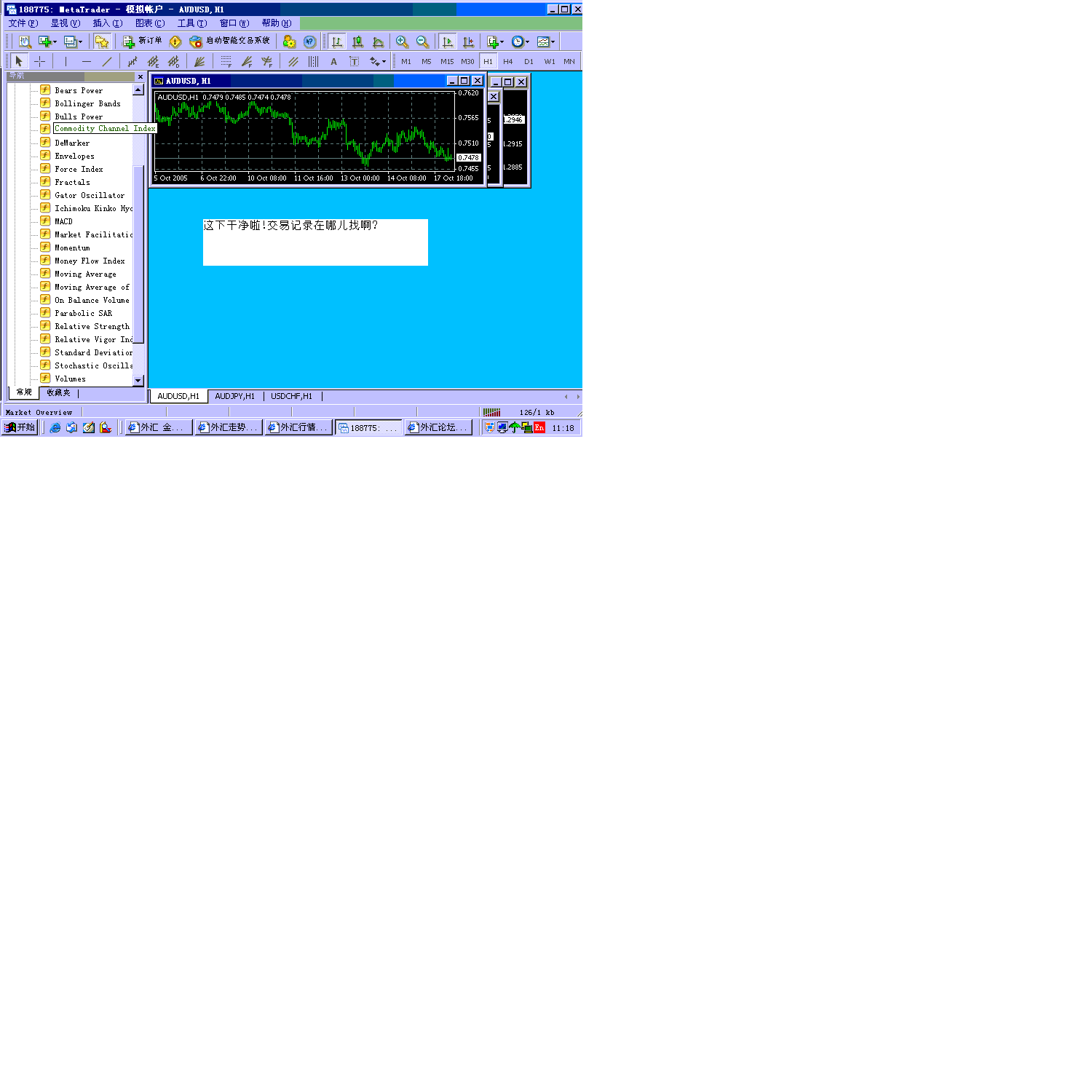Select the Fibonacci retracement tool

pos(226,61)
